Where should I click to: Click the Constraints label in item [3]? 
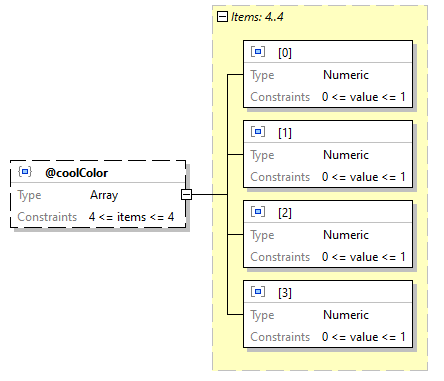(280, 337)
